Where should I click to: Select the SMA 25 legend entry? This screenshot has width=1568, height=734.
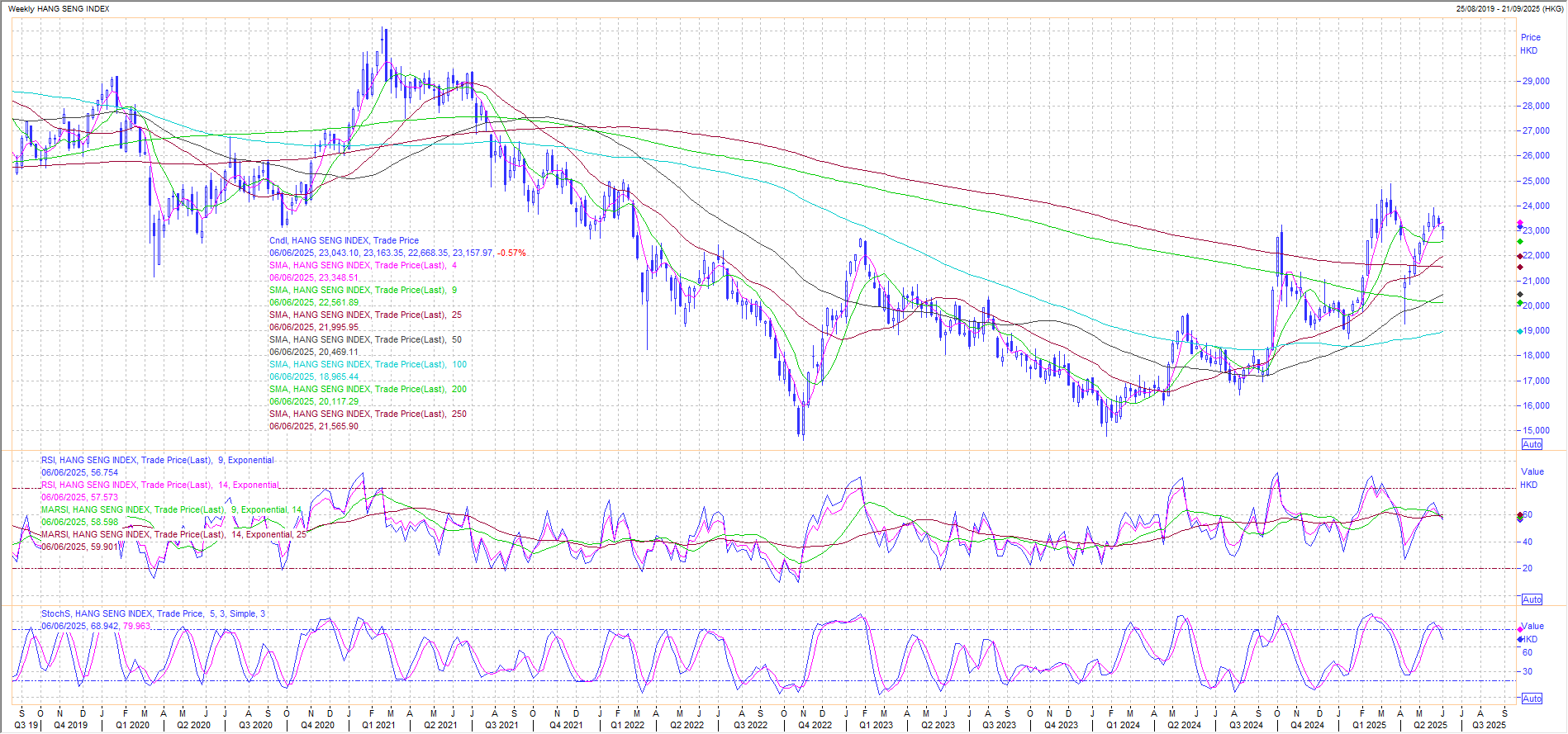coord(365,315)
